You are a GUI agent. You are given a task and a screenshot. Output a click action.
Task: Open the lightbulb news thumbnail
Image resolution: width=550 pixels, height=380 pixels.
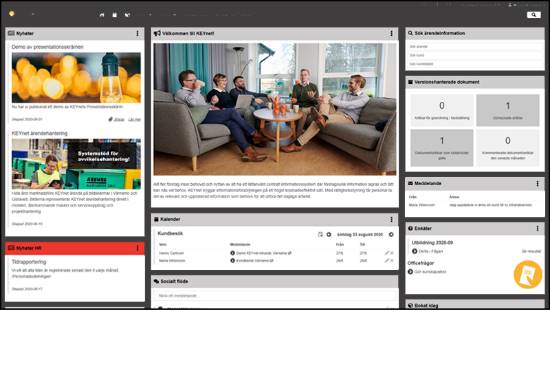[x=76, y=78]
